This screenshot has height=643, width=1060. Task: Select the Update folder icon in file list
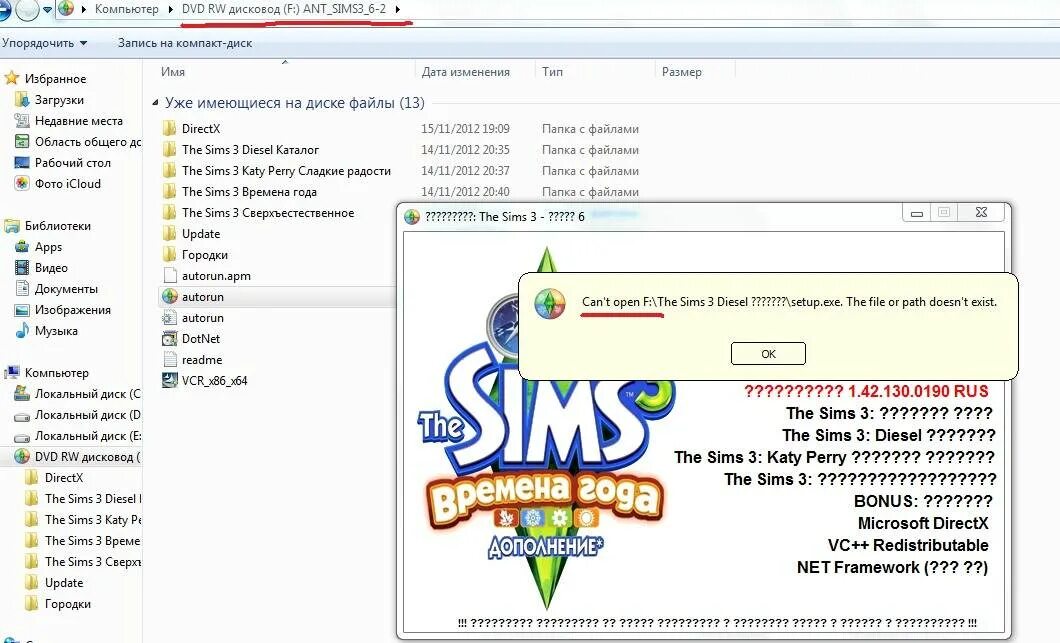(170, 233)
